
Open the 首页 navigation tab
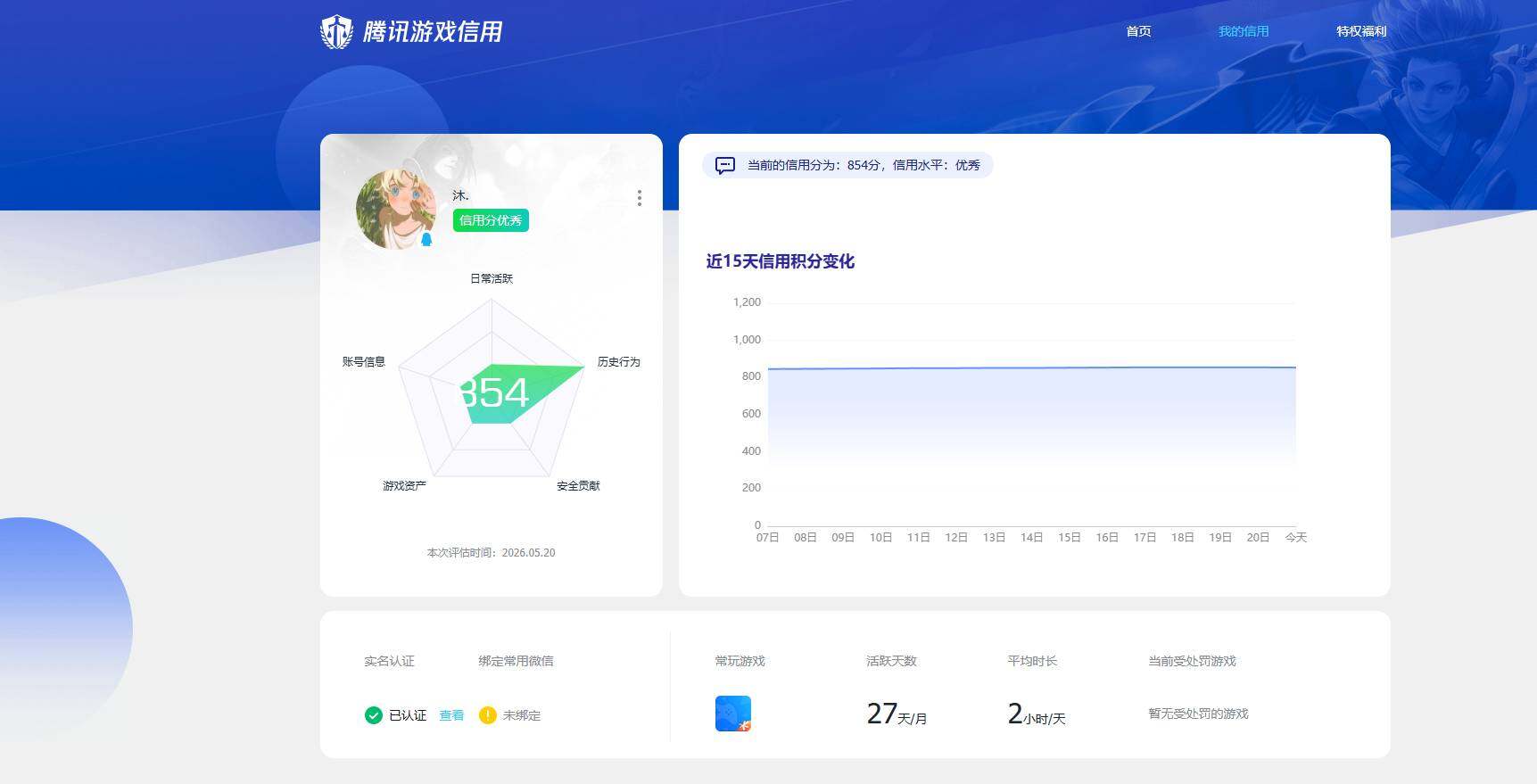click(1138, 31)
